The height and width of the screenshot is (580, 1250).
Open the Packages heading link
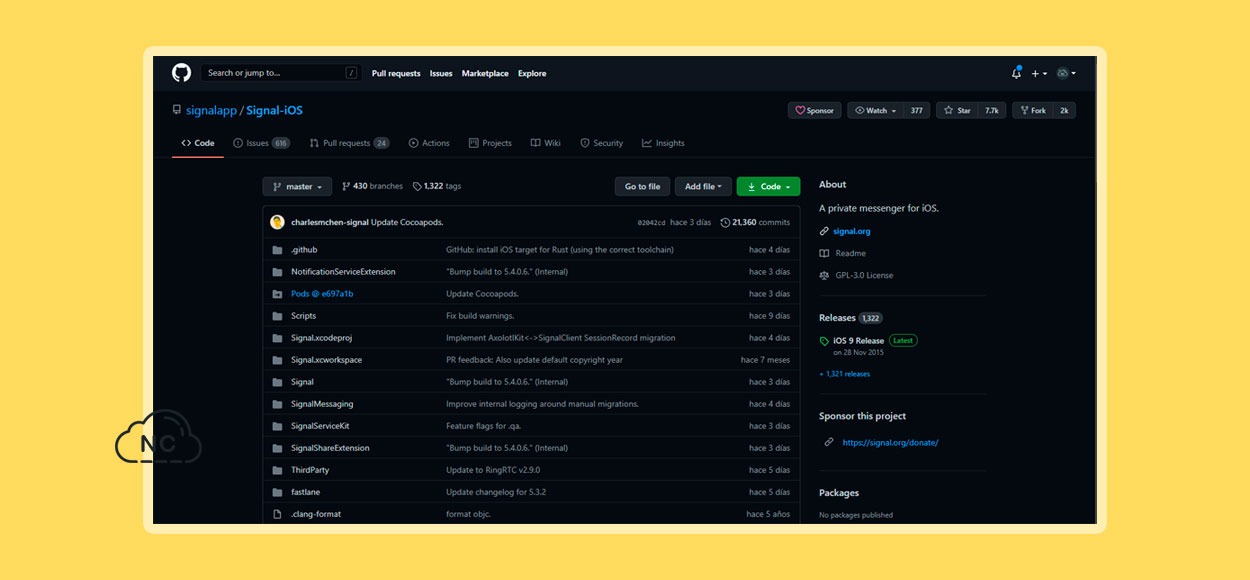coord(839,493)
